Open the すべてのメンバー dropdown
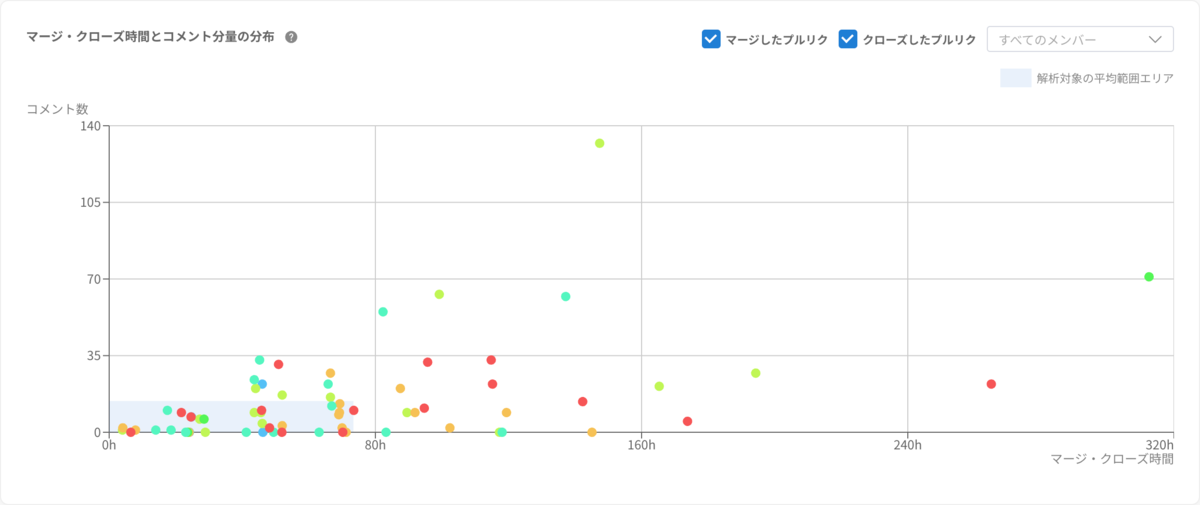 [1080, 39]
